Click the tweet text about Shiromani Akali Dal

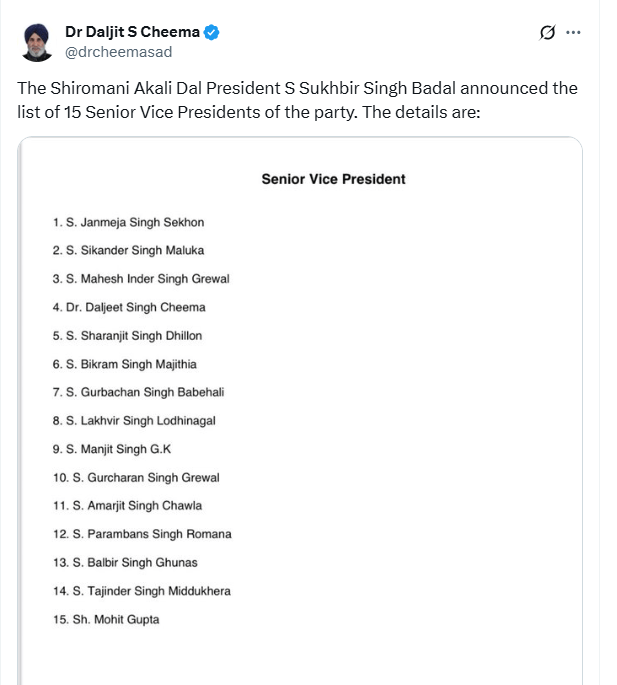[298, 100]
